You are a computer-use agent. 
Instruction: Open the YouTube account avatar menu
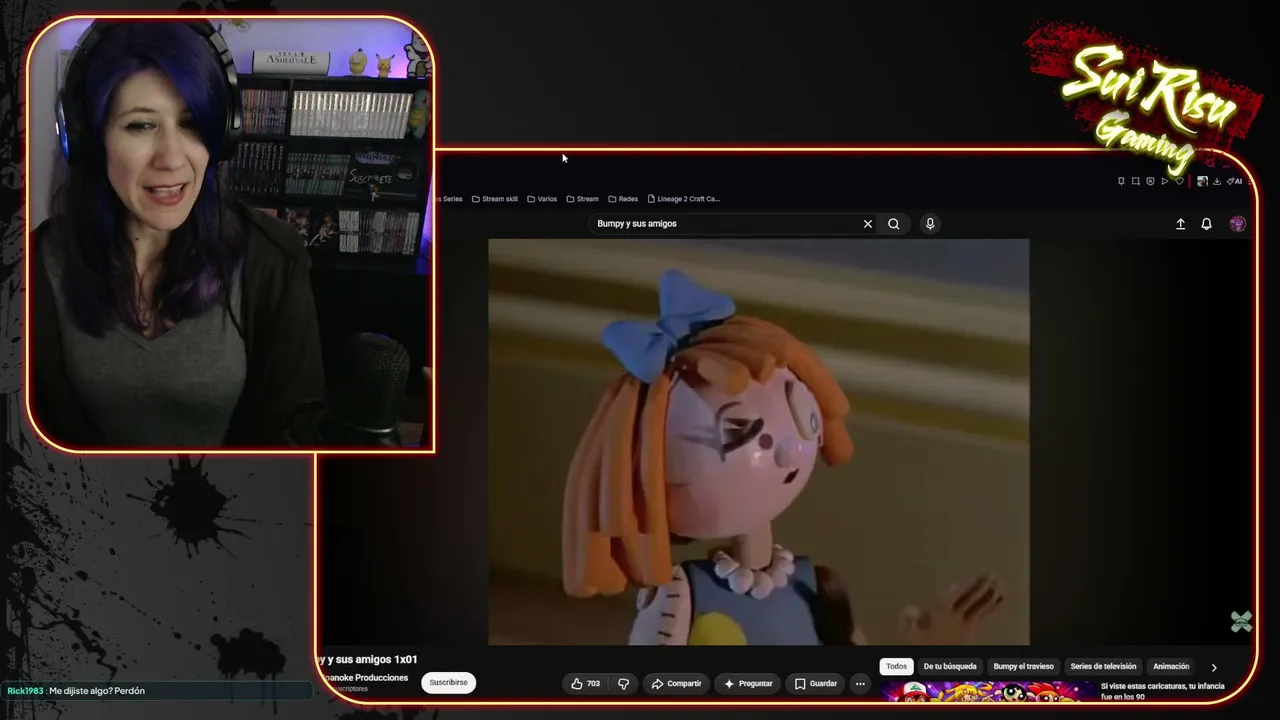(x=1237, y=224)
